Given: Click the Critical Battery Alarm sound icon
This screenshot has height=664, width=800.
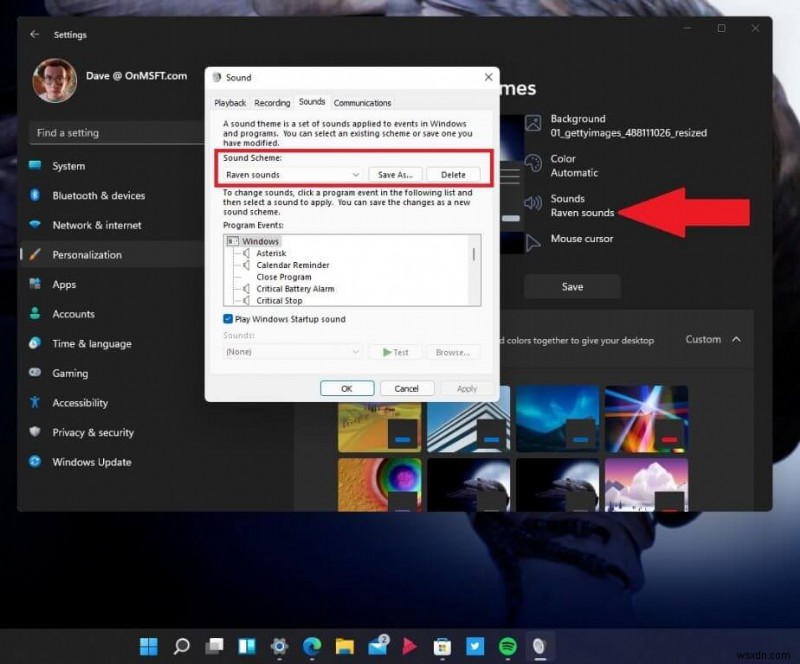Looking at the screenshot, I should [246, 287].
